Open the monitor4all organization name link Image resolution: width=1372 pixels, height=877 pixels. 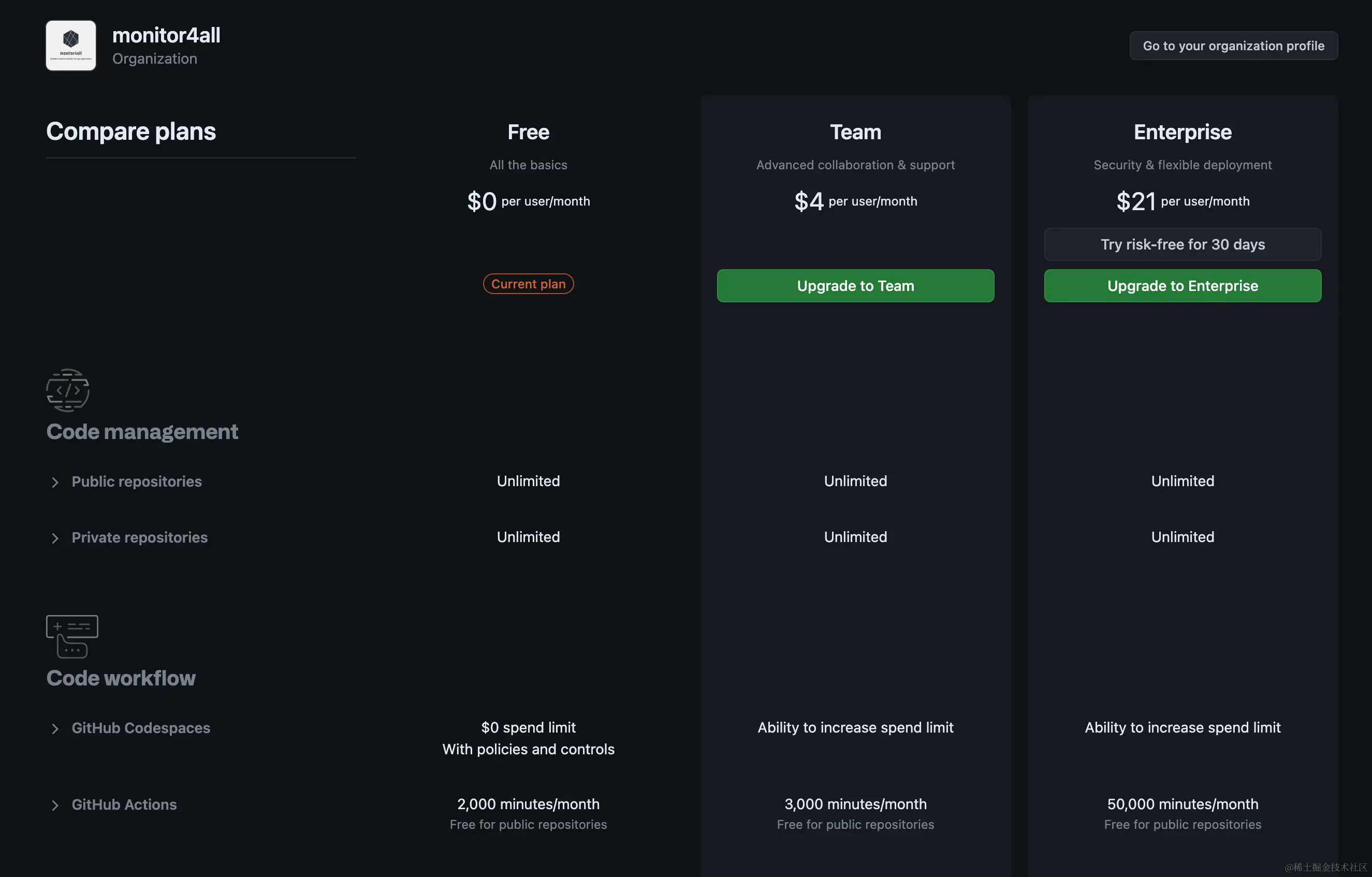[166, 35]
